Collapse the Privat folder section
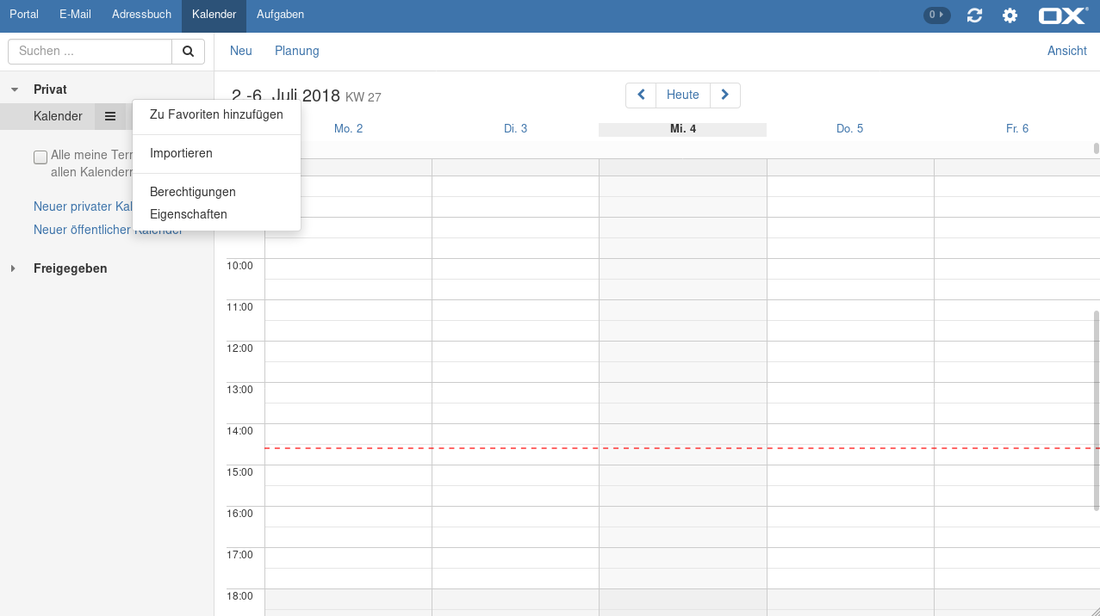Screen dimensions: 1100x616 [x=14, y=90]
